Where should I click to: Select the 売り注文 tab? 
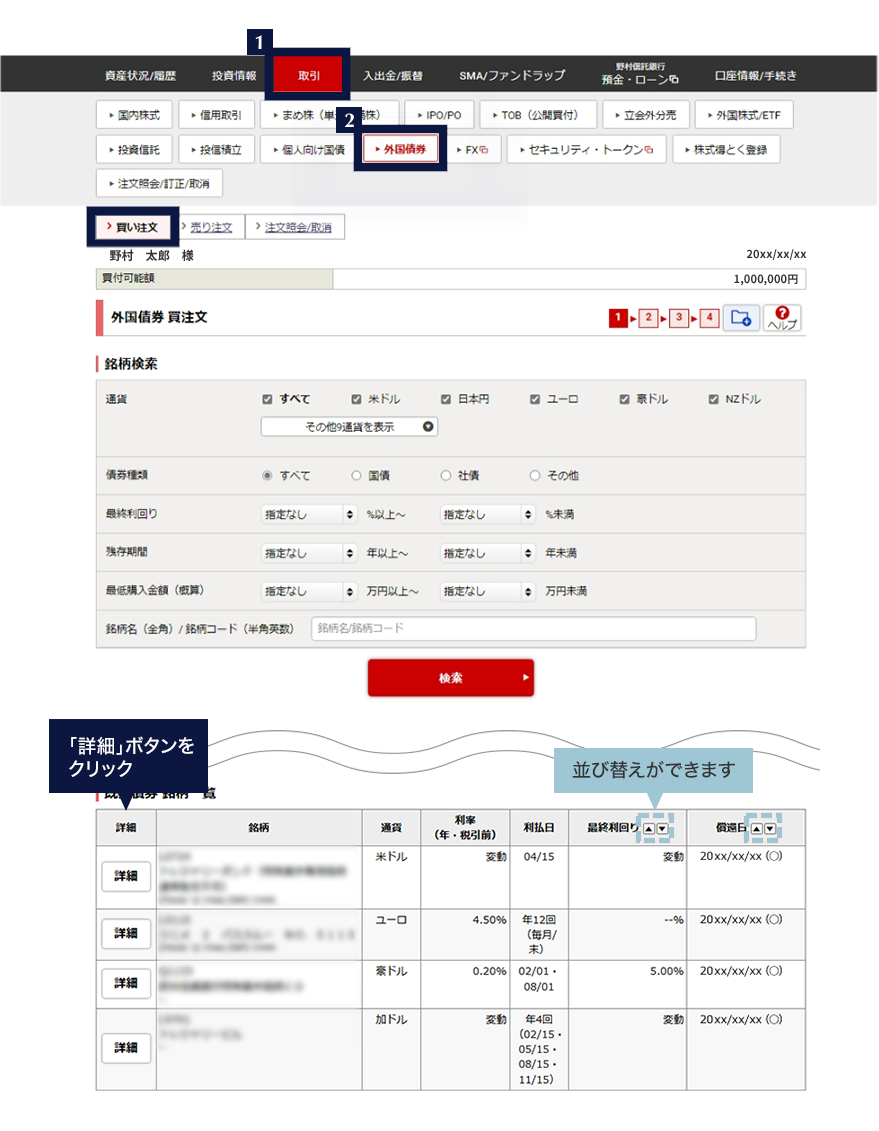pyautogui.click(x=211, y=227)
